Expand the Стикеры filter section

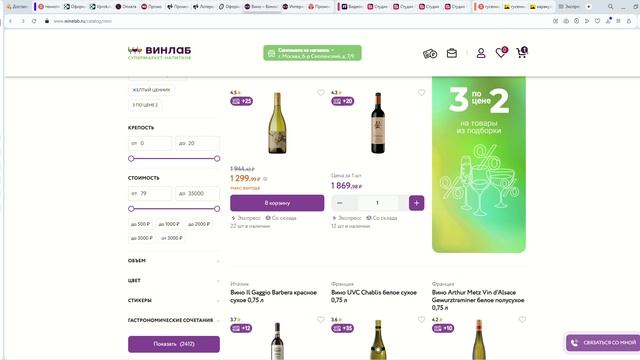174,300
